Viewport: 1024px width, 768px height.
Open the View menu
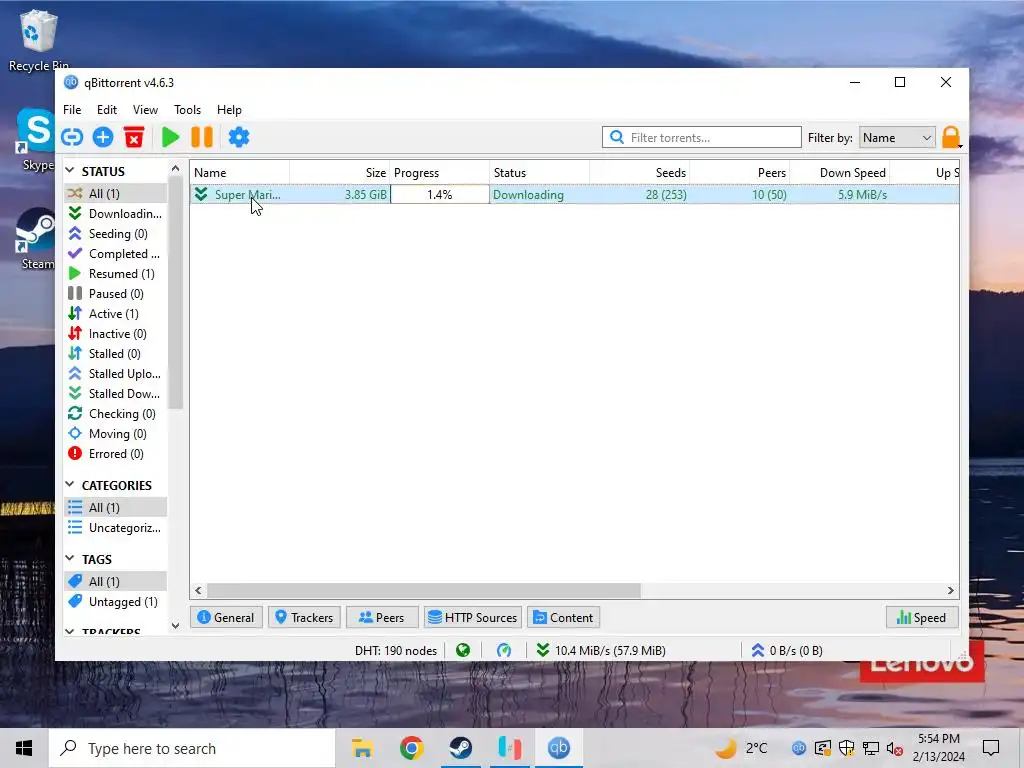145,110
